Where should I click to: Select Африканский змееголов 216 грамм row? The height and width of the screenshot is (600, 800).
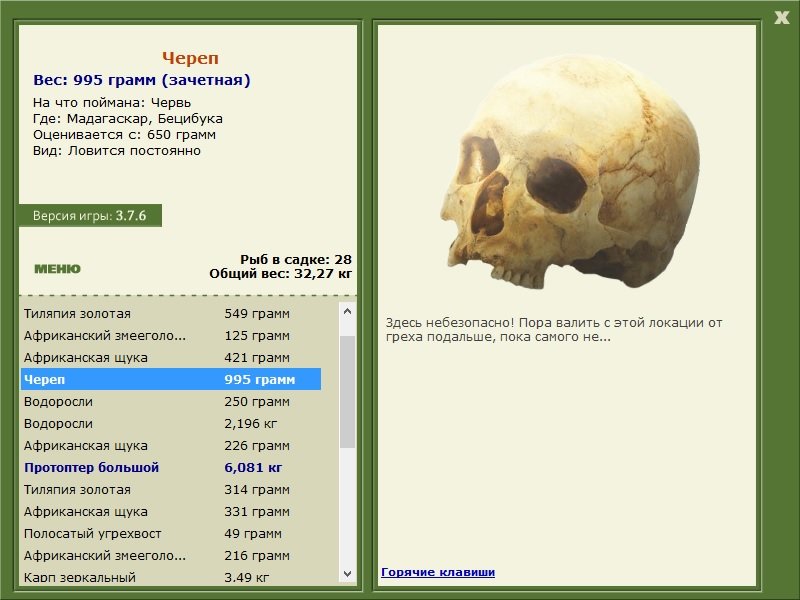pos(171,555)
